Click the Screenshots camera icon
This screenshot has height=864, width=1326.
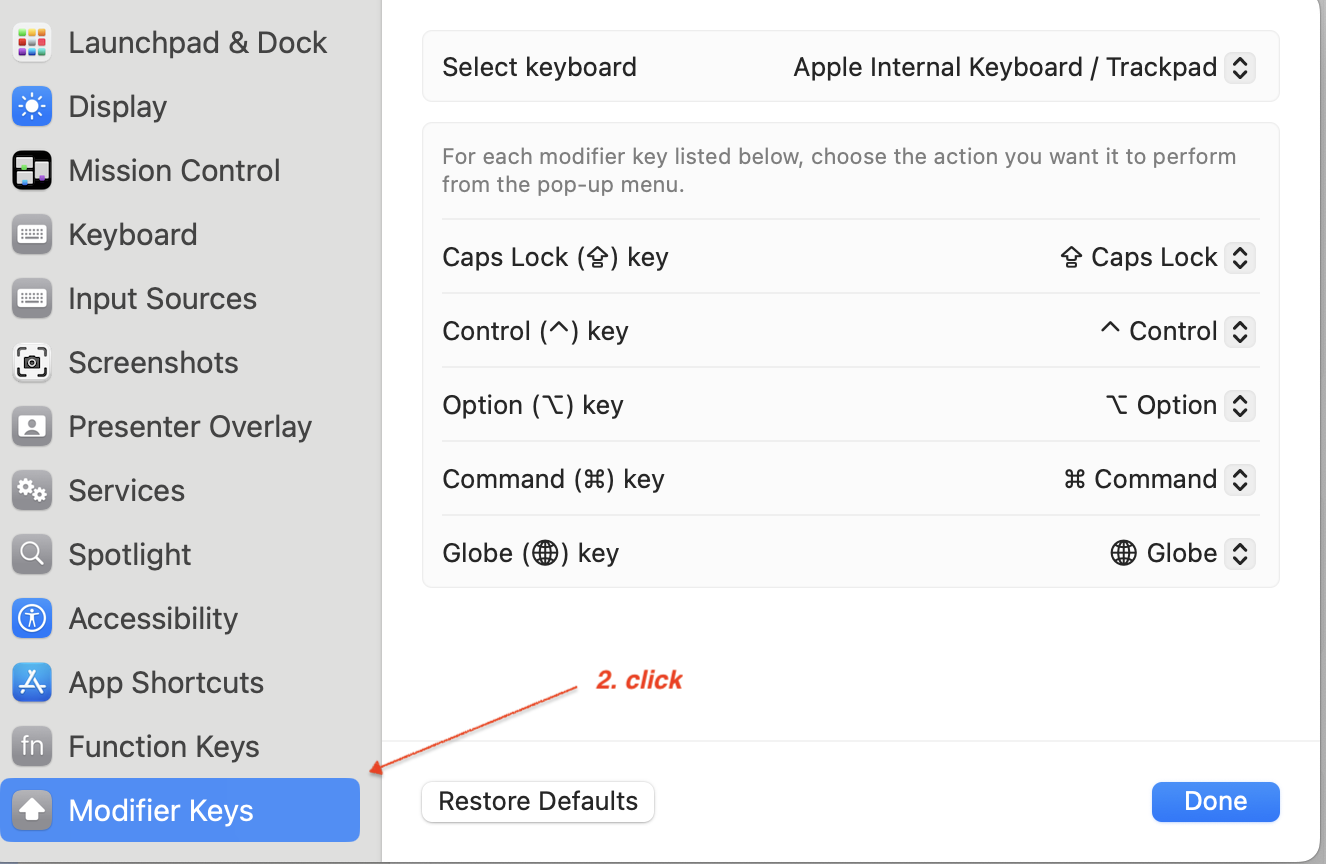click(32, 362)
